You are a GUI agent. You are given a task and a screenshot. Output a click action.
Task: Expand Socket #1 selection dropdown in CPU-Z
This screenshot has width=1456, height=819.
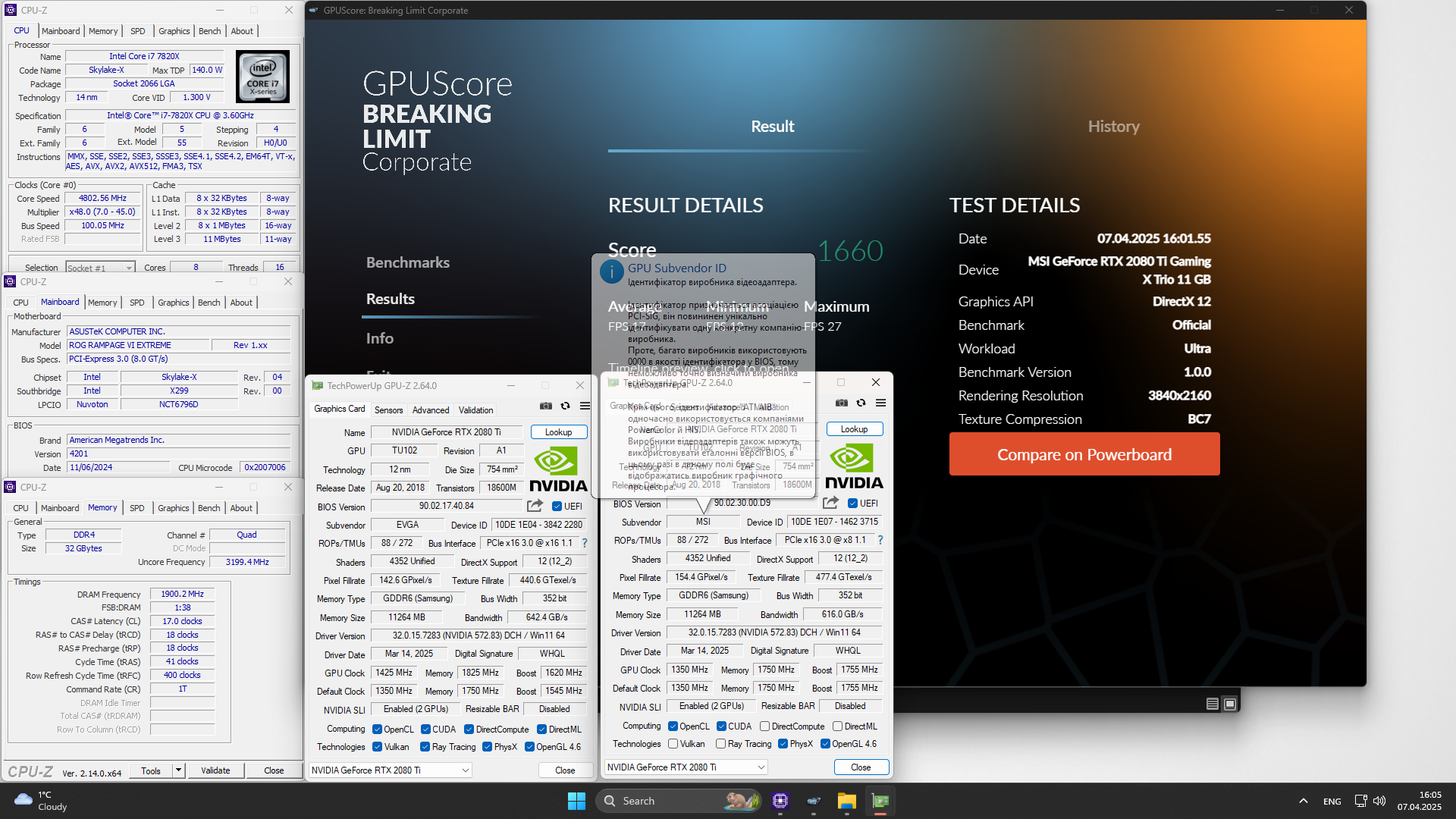click(129, 268)
